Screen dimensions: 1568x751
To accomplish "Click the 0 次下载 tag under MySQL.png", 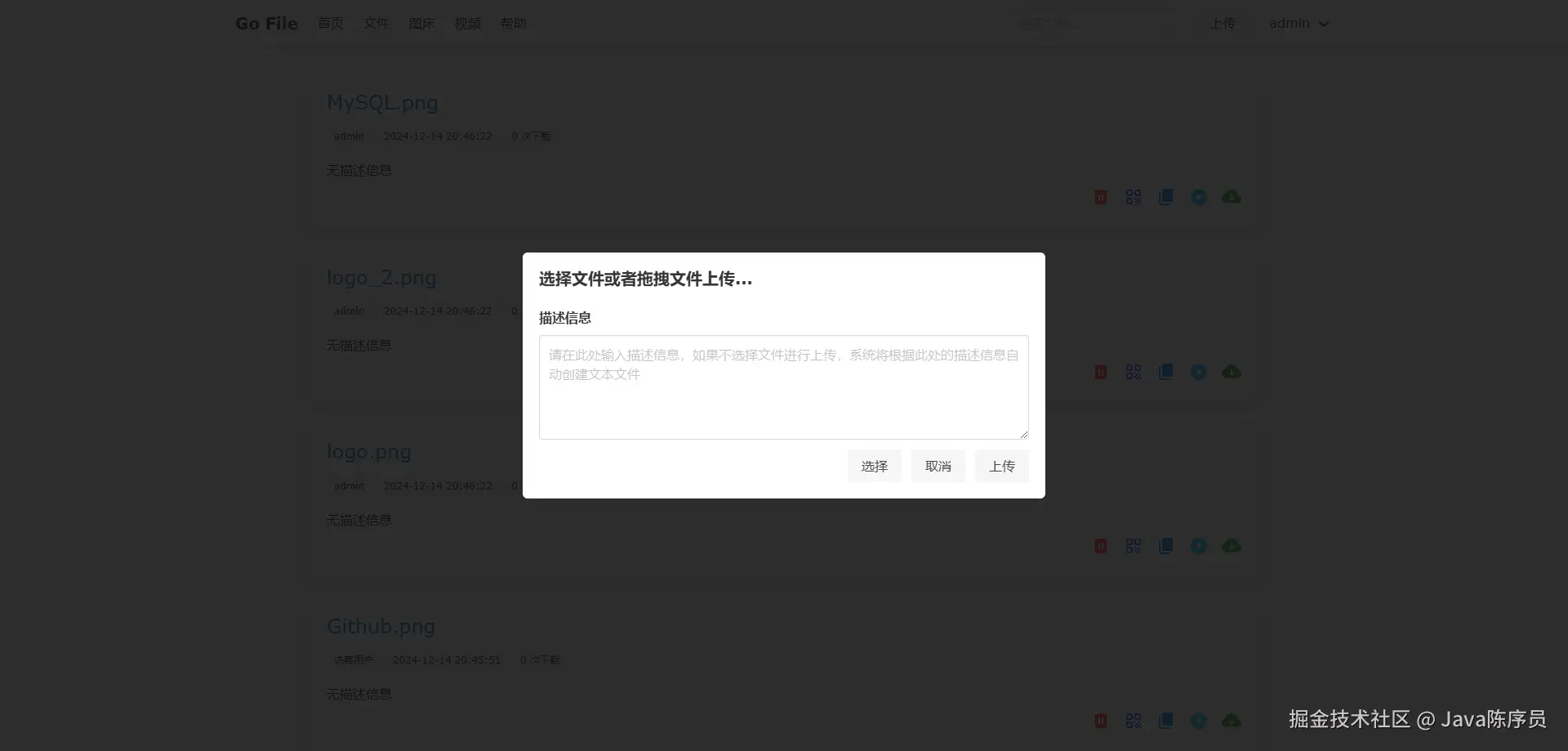I will pos(532,136).
